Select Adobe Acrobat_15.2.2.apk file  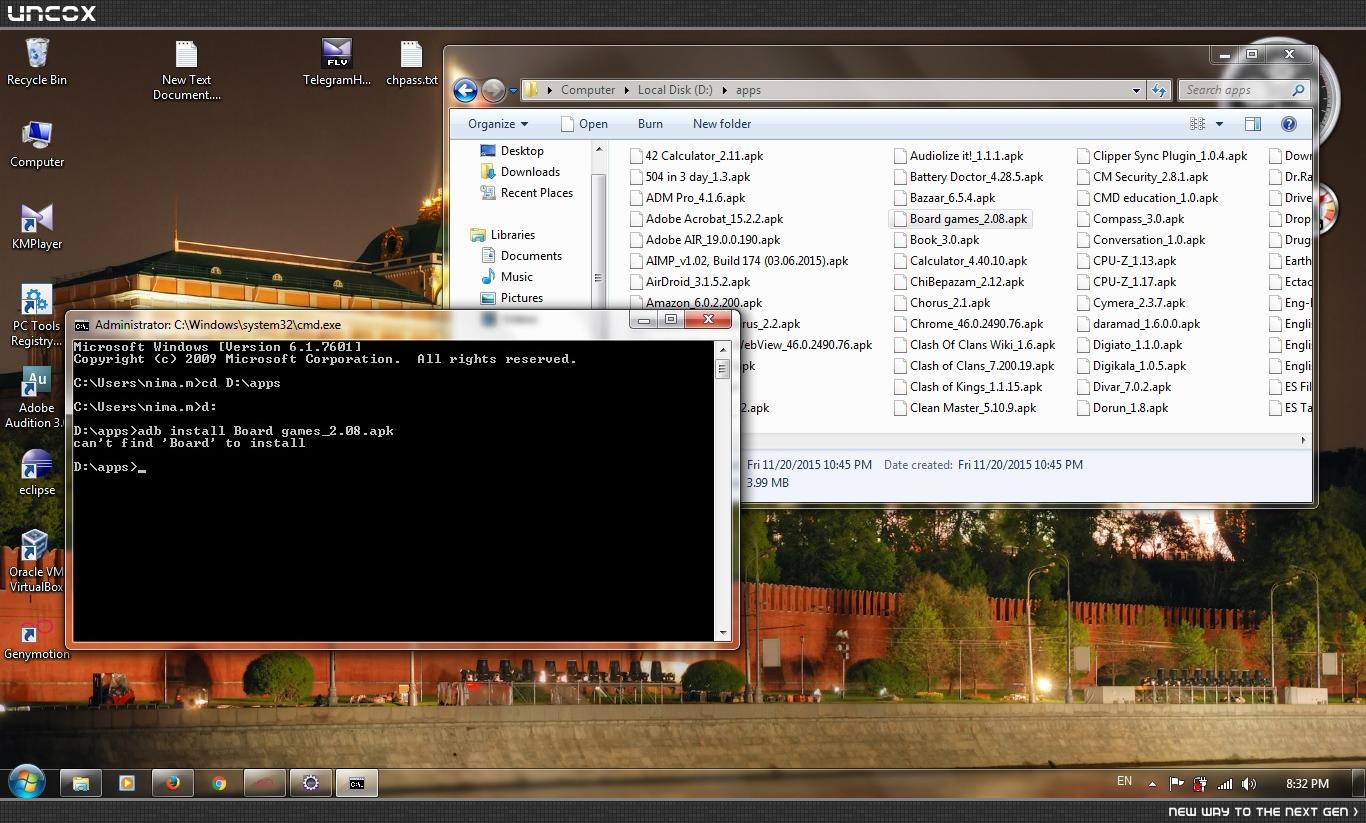(706, 219)
